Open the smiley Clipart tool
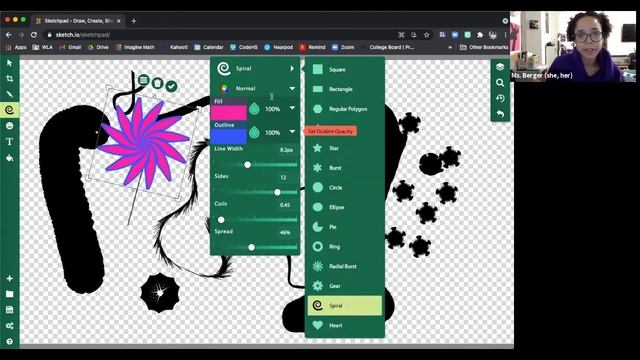 9,126
